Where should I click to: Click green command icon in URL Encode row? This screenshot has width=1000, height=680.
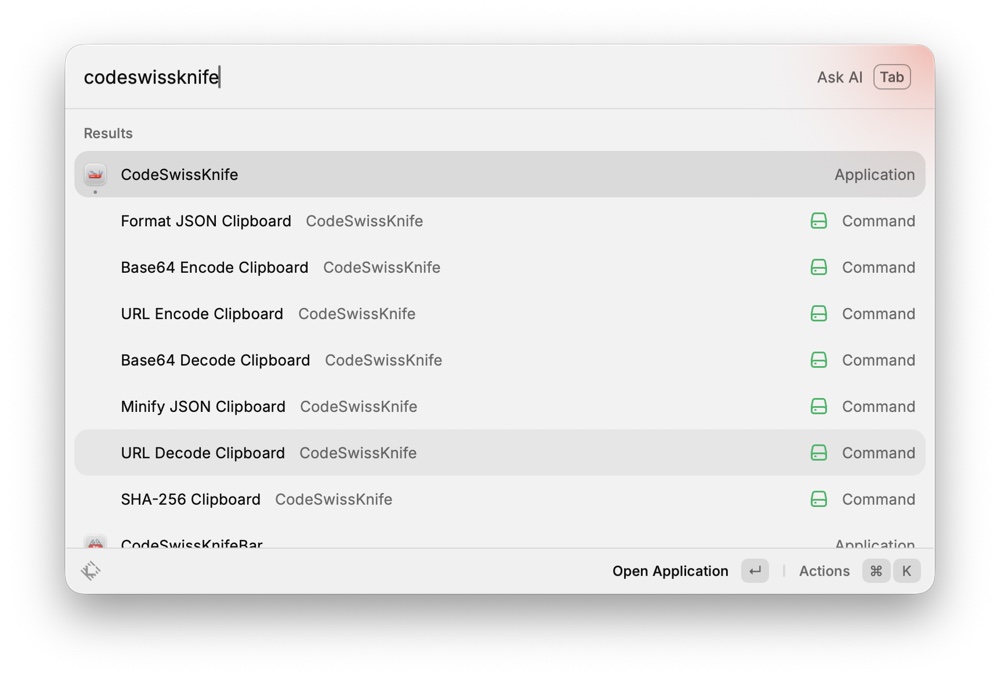(818, 314)
